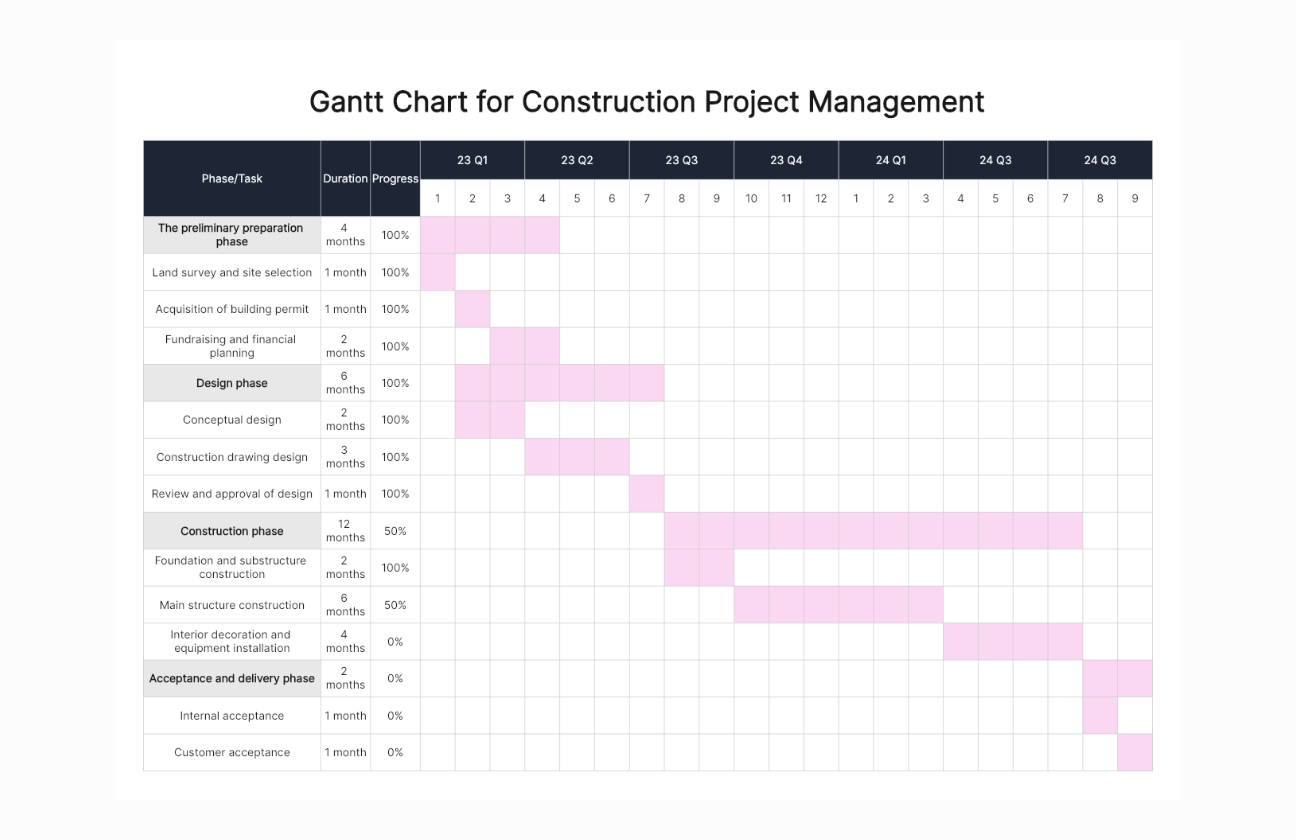Select month 12 in the timeline header
Screen dimensions: 1296x840
click(821, 198)
